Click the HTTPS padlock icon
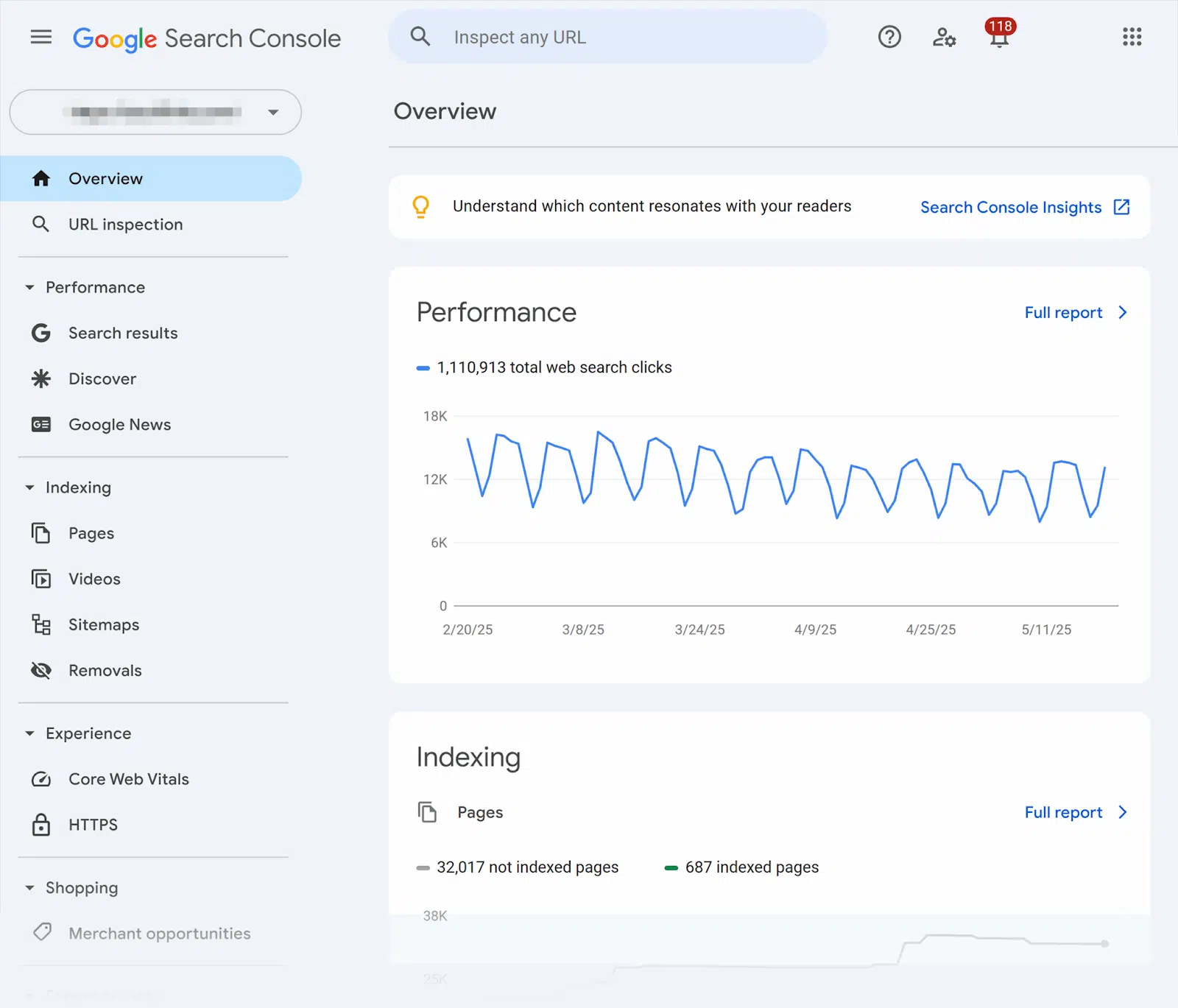Screen dimensions: 1178x1008 point(41,825)
